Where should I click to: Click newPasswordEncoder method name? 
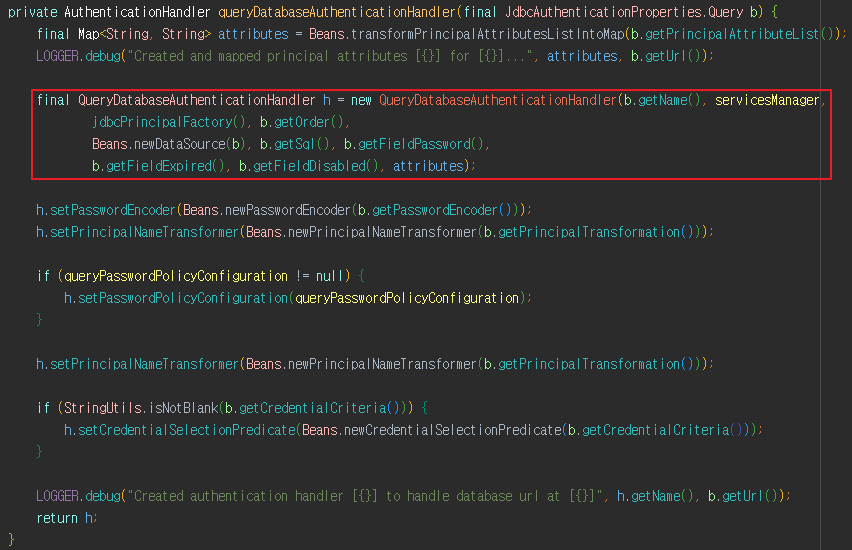287,210
